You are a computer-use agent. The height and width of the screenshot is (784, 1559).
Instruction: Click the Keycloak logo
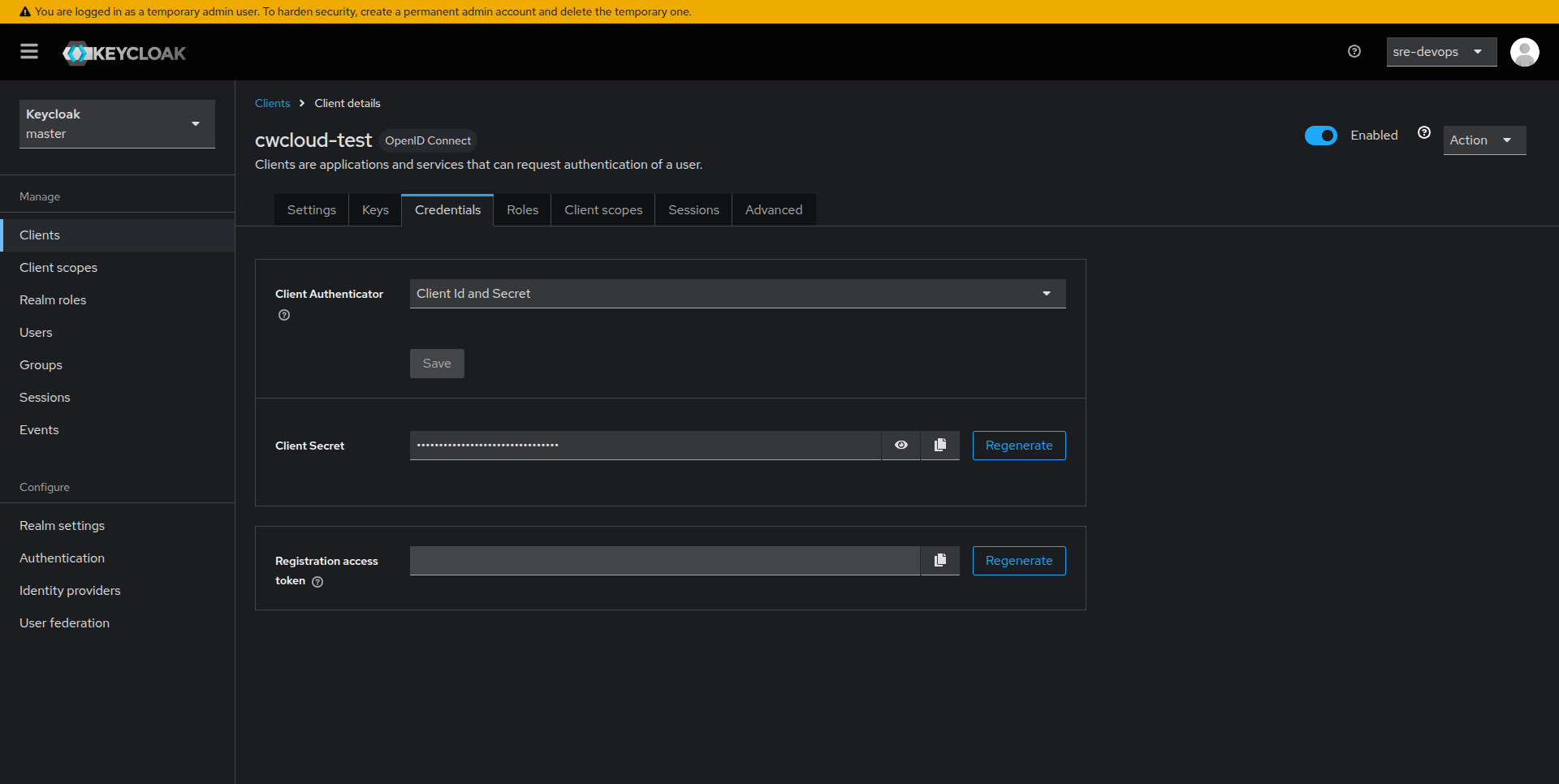pos(124,53)
